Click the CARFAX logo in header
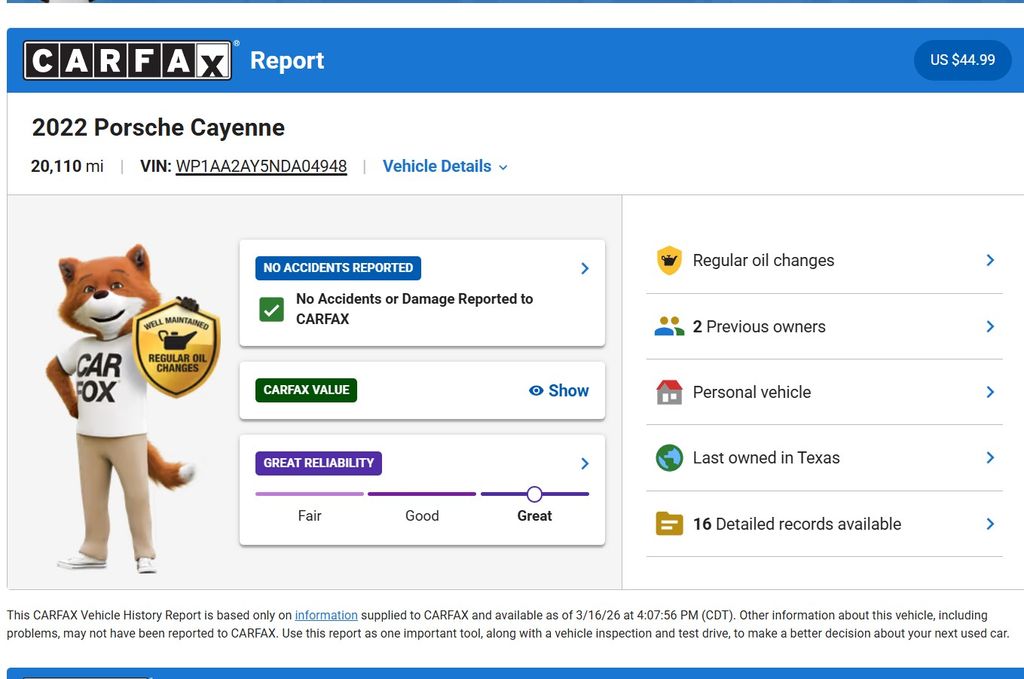 tap(128, 60)
